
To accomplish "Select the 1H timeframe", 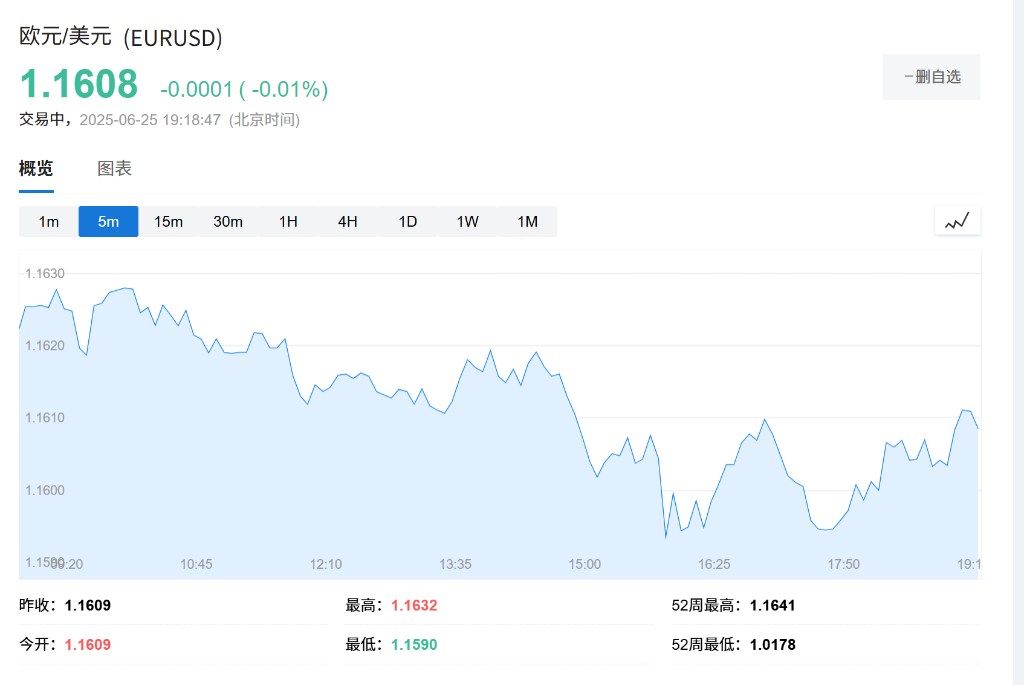I will [x=287, y=221].
